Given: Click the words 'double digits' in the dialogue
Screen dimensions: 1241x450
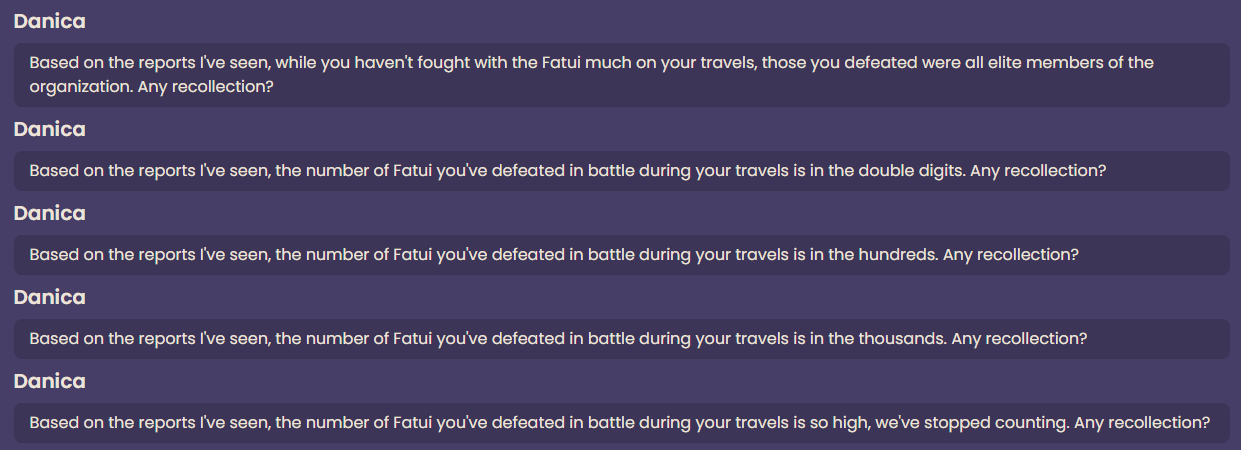Looking at the screenshot, I should (x=912, y=171).
